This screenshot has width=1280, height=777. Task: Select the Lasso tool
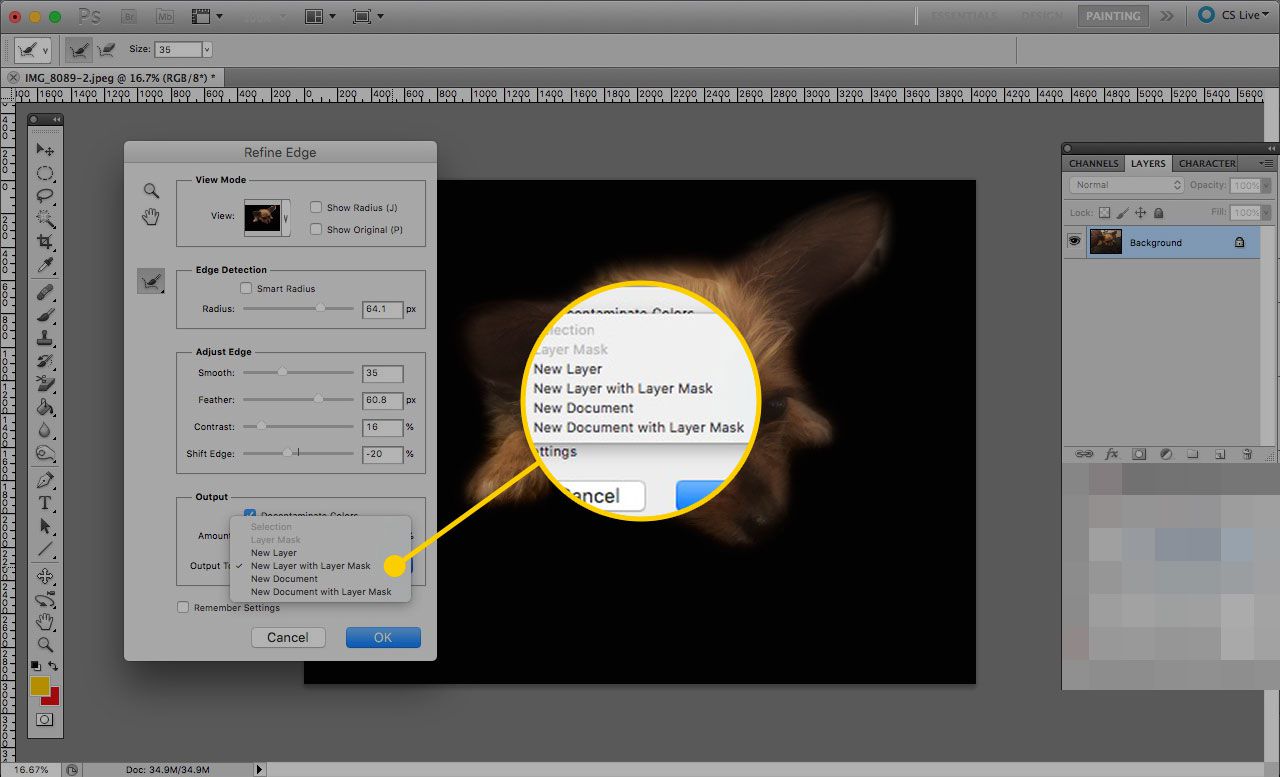(45, 195)
